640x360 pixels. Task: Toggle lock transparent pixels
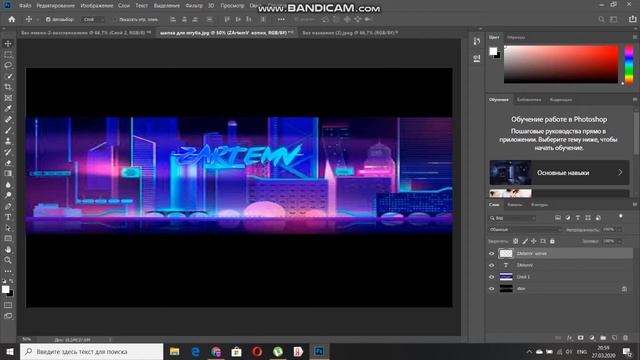[516, 241]
